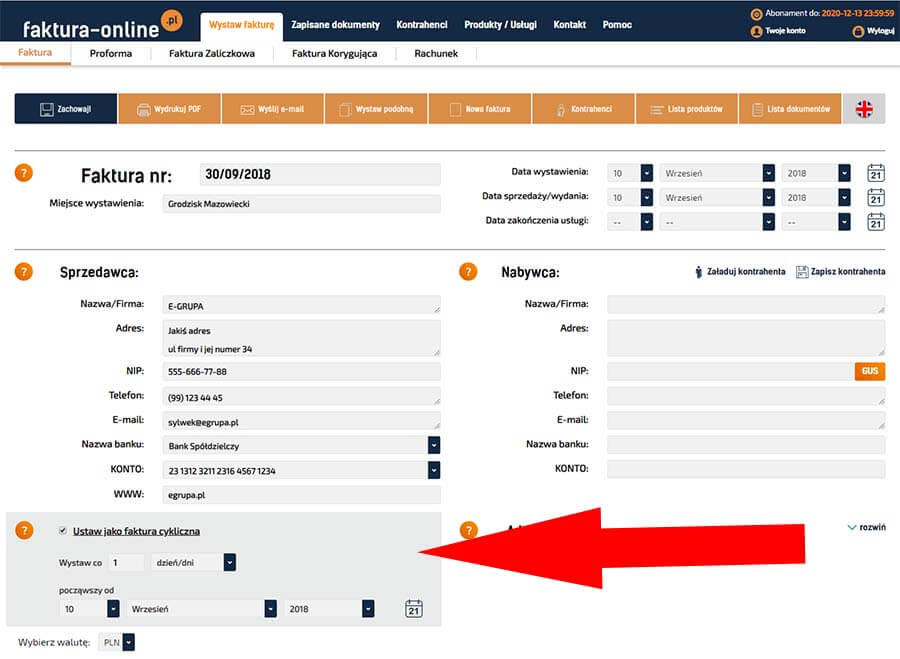Screen dimensions: 900x659
Task: Open Twoje konto link
Action: click(x=778, y=31)
